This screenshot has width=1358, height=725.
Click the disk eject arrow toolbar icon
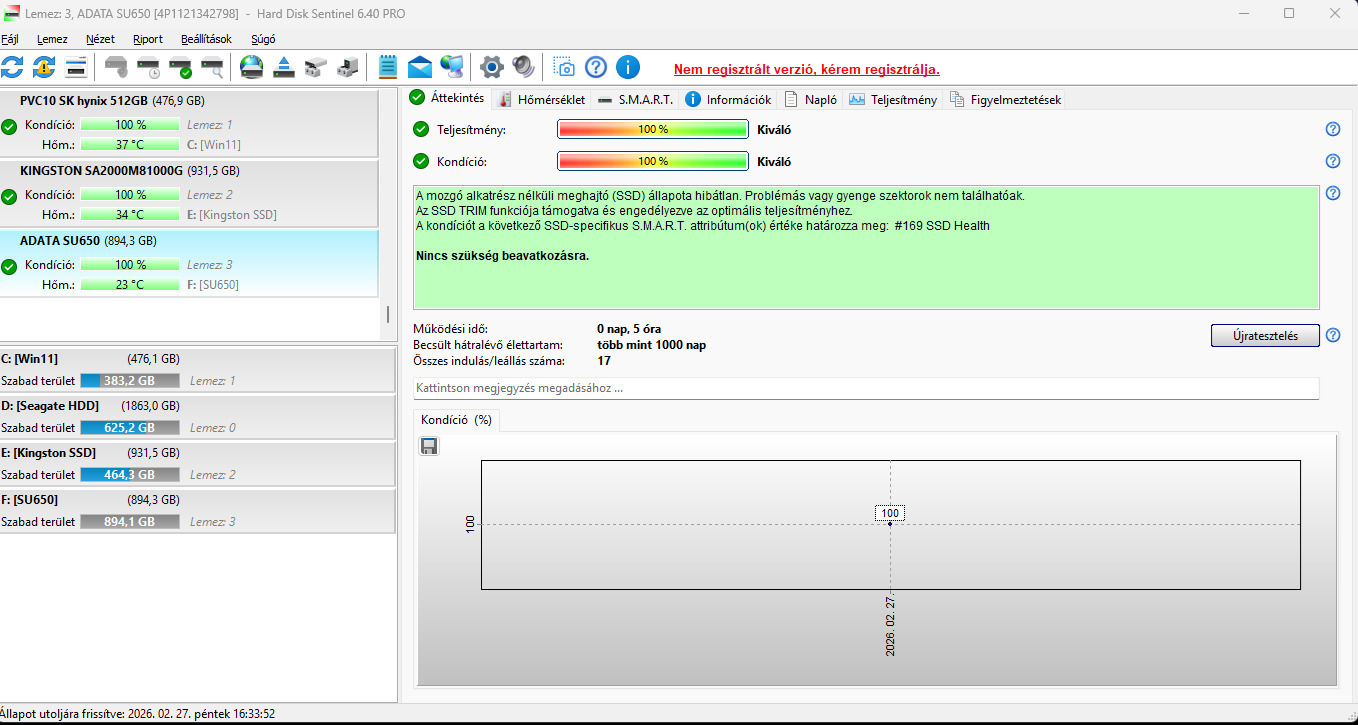pos(284,68)
